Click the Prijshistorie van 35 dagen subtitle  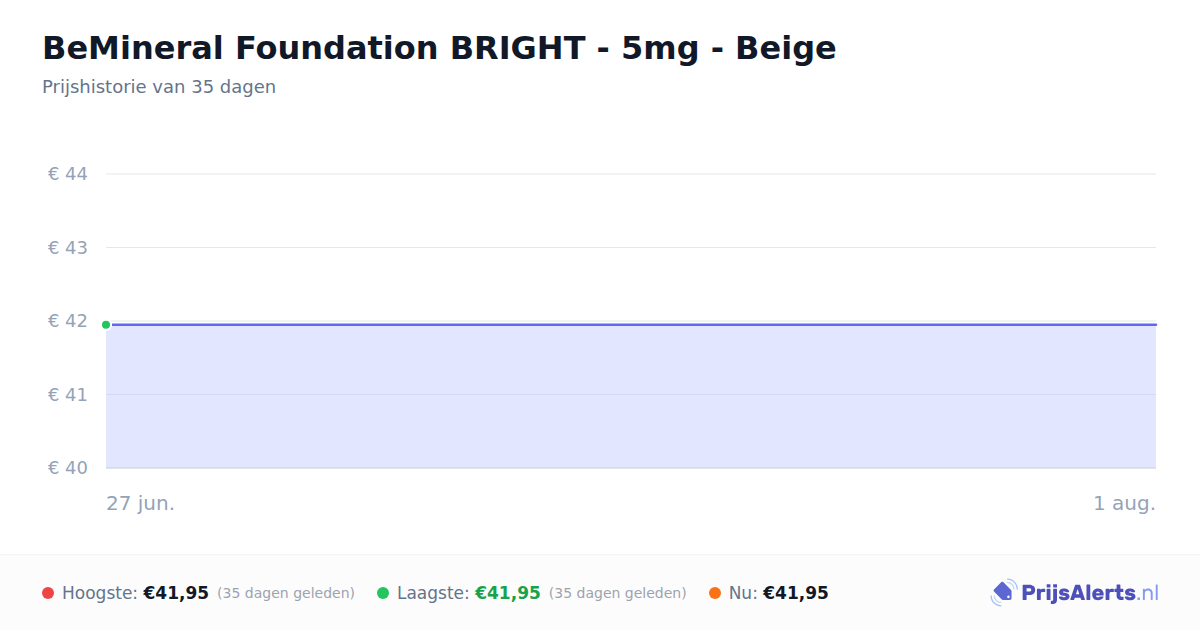tap(159, 87)
